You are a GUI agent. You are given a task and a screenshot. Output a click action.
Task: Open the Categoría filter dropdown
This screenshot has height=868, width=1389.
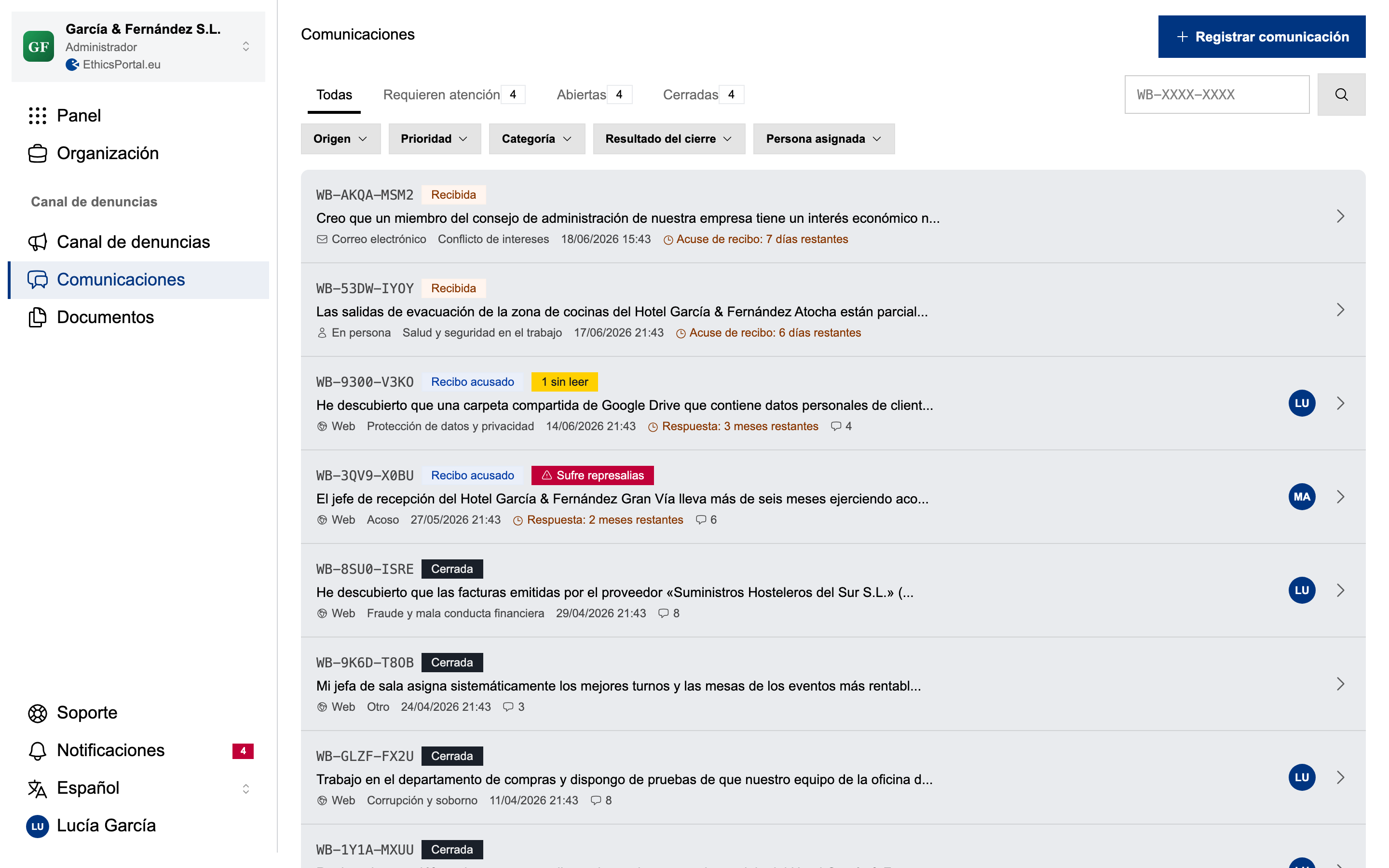pos(537,139)
